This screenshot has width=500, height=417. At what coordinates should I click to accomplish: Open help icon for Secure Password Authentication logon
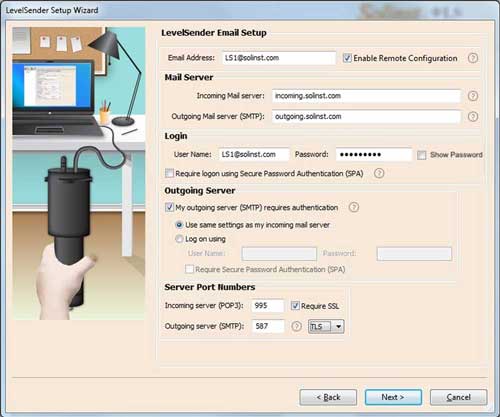pos(379,173)
